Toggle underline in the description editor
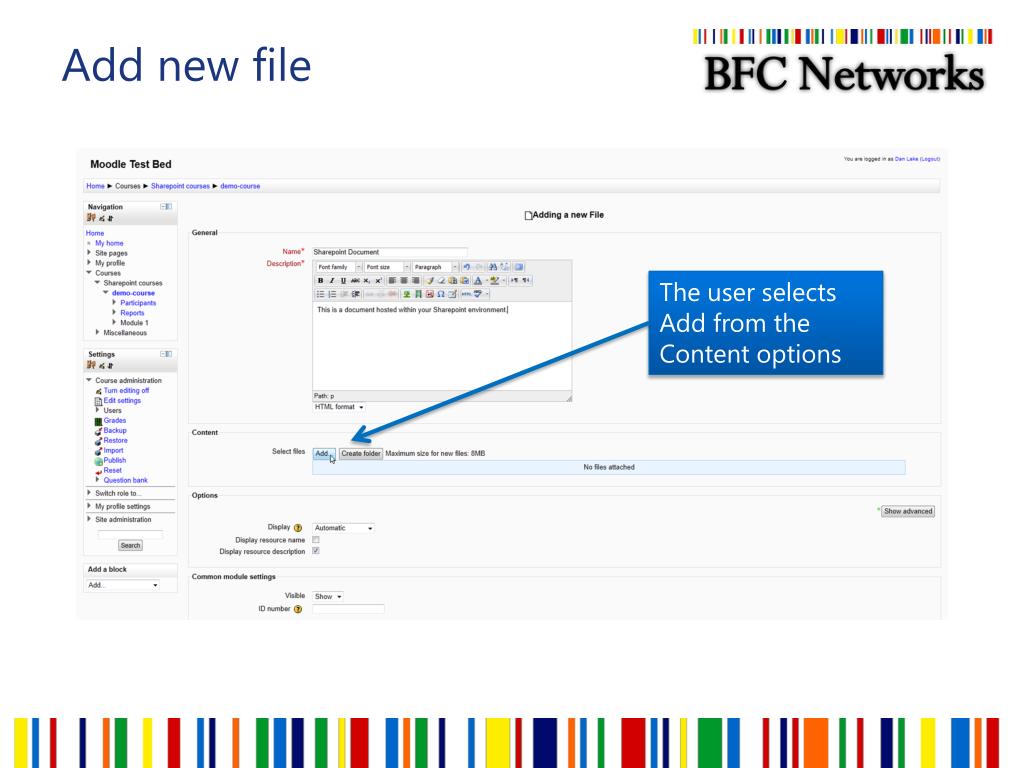 344,281
